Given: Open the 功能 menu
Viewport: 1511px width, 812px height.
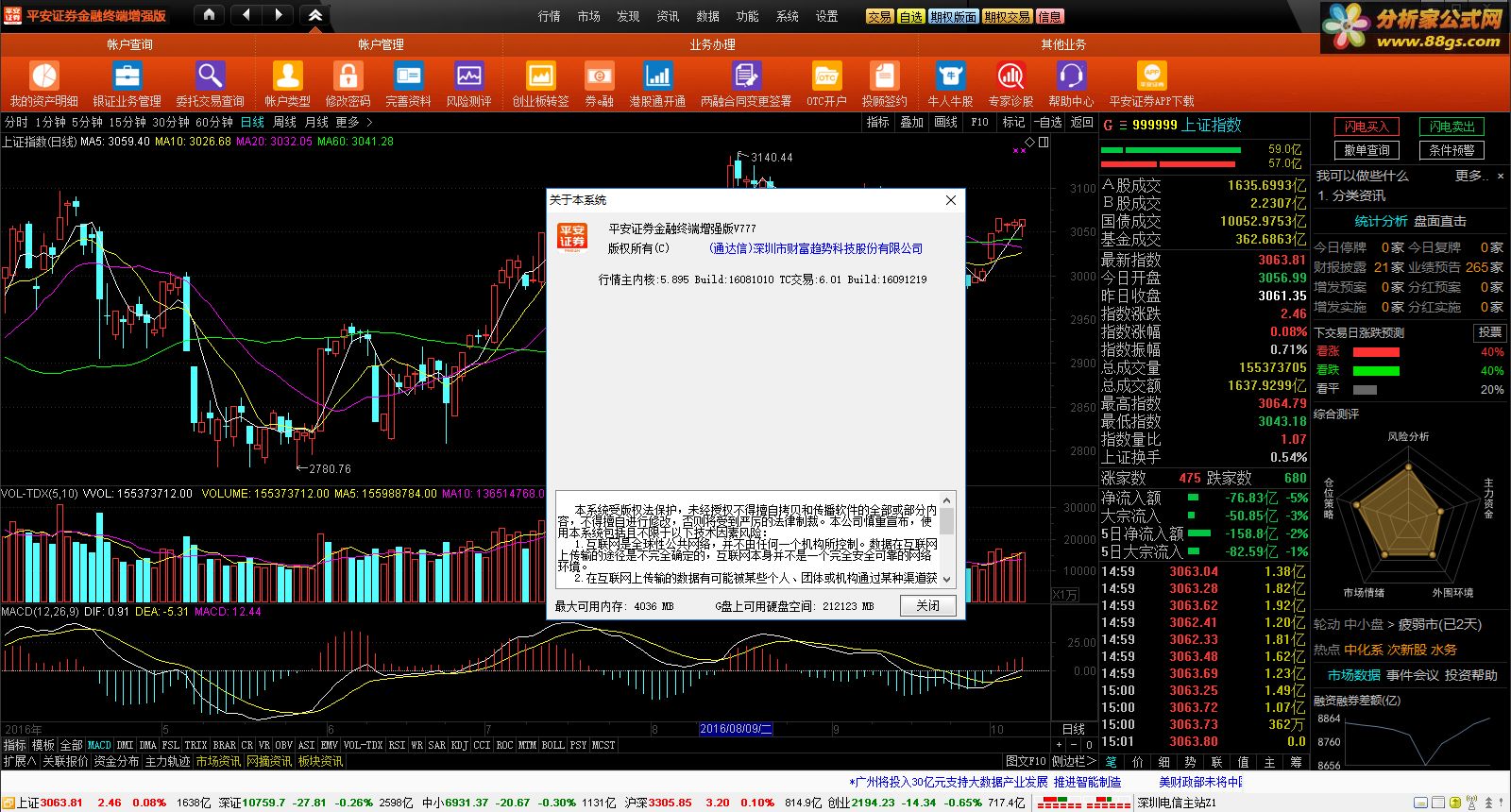Looking at the screenshot, I should tap(747, 16).
